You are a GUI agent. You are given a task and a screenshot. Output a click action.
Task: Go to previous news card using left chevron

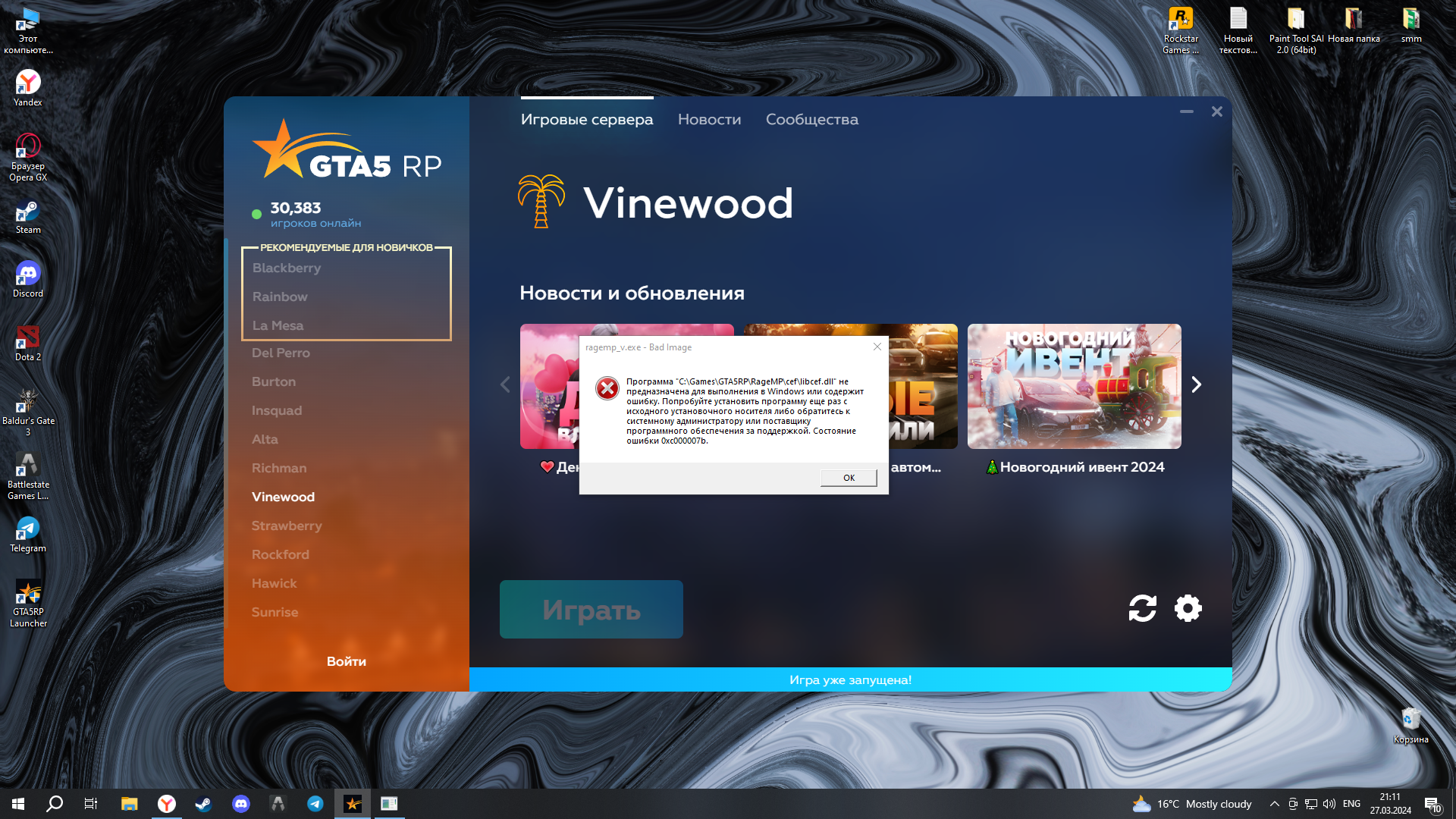point(505,385)
